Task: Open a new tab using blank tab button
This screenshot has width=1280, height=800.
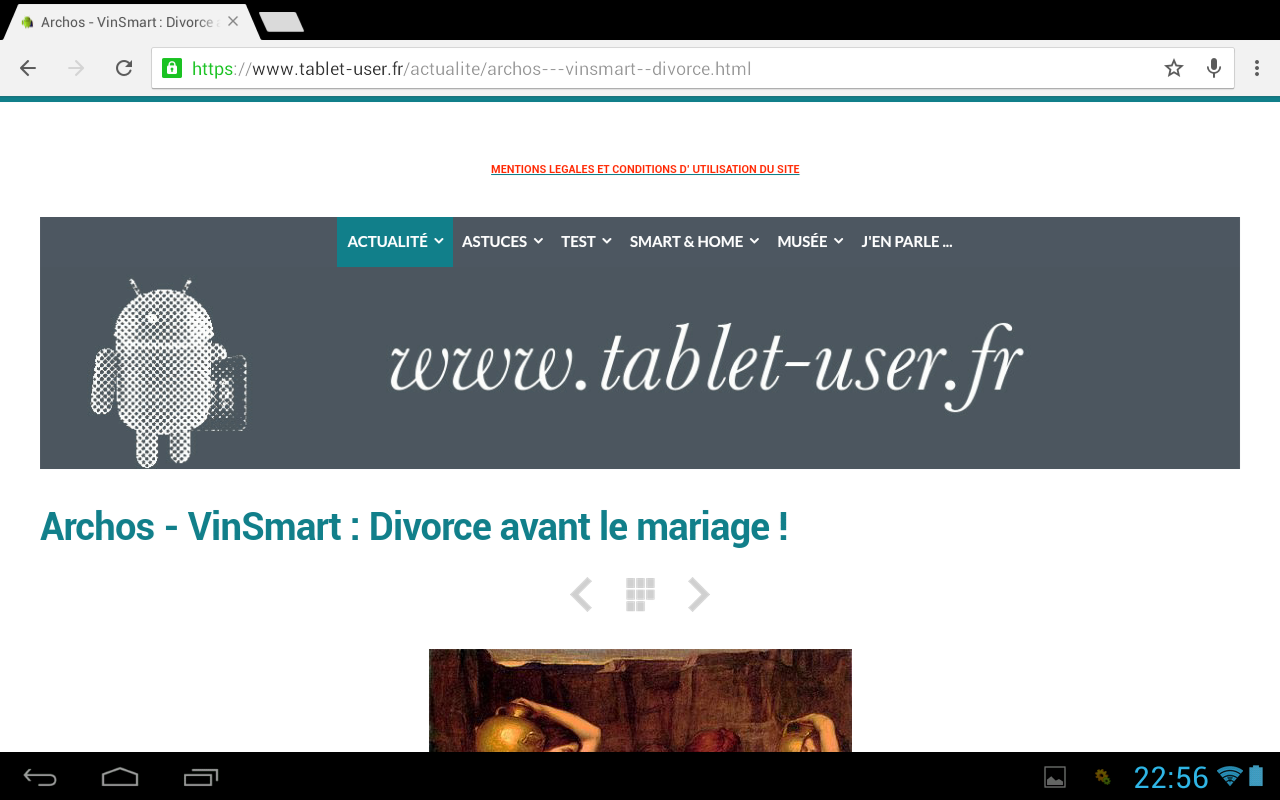Action: (x=281, y=22)
